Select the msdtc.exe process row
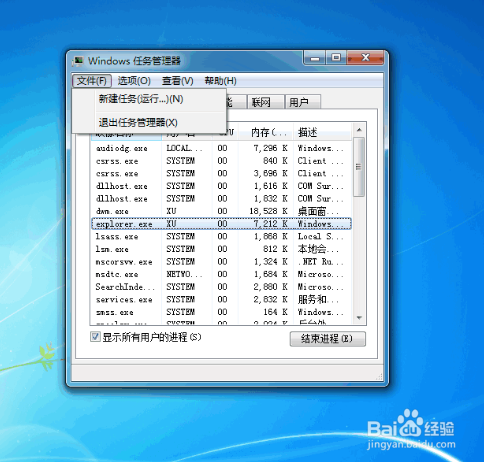 click(x=221, y=274)
